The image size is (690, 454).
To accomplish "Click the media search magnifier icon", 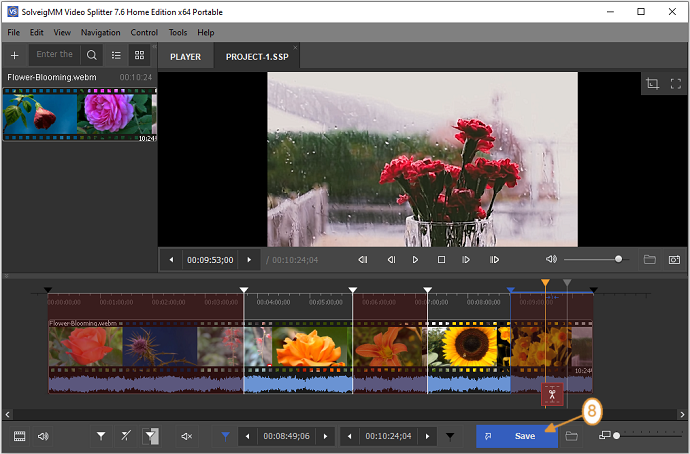I will (x=92, y=55).
